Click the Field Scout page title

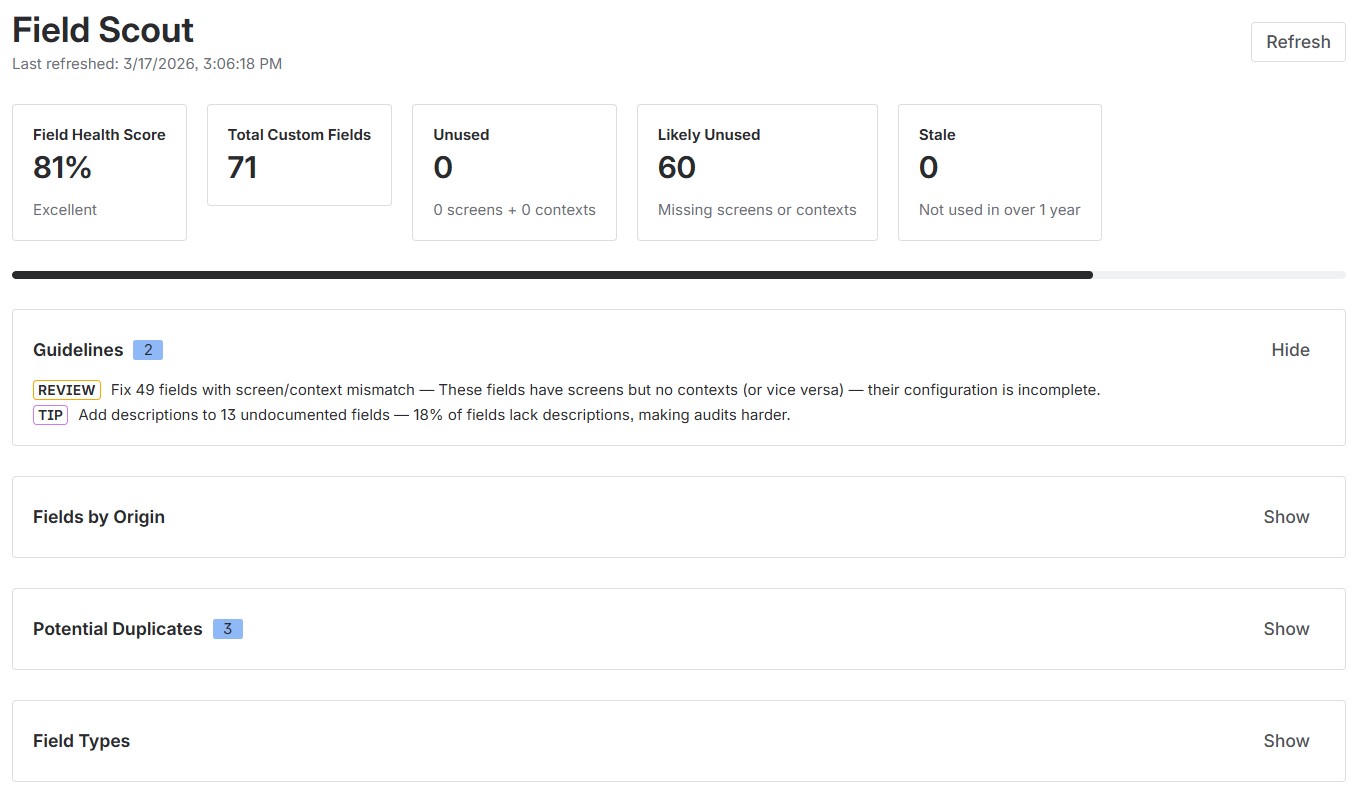click(x=102, y=30)
